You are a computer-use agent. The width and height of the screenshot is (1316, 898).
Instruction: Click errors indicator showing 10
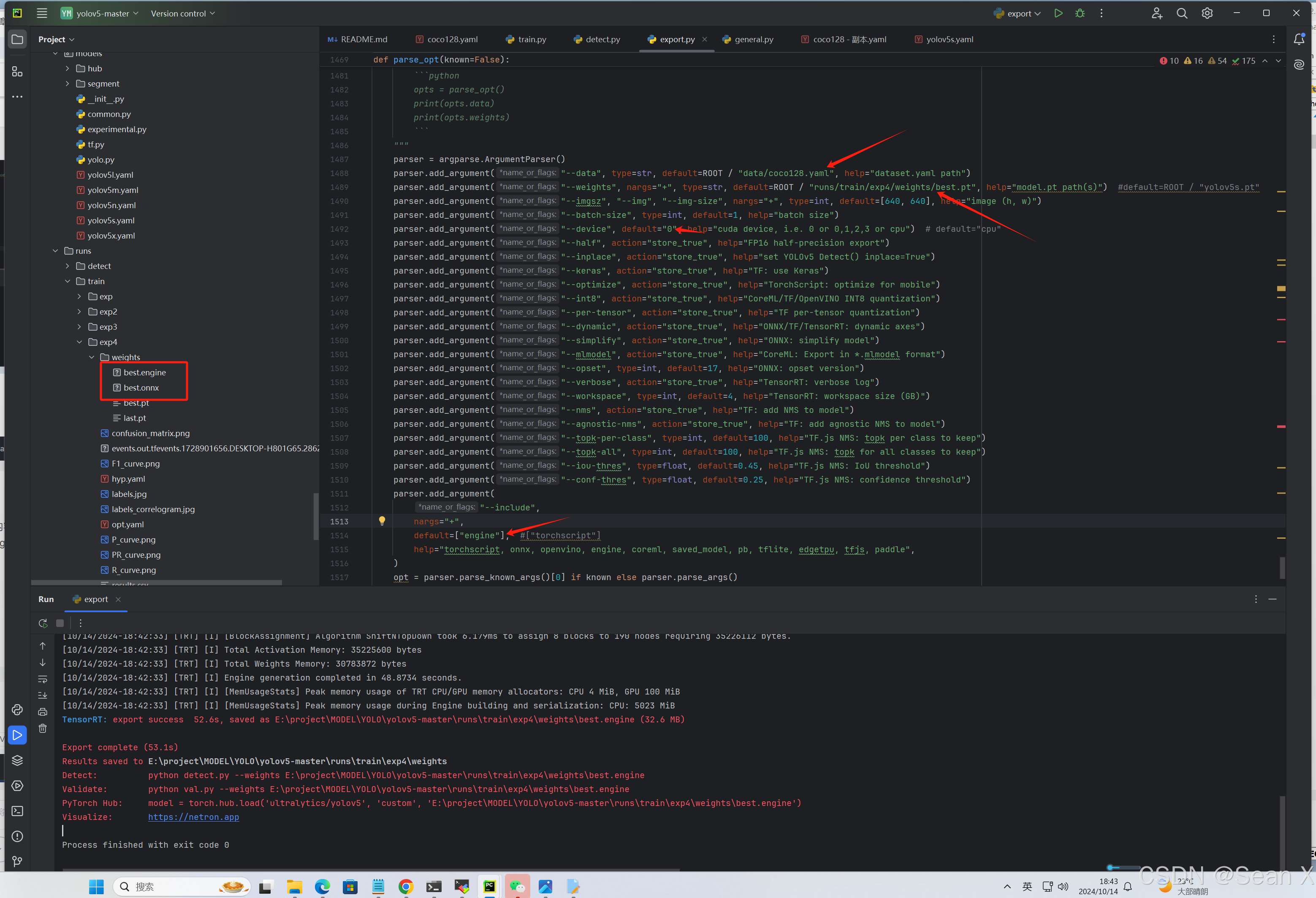(x=1169, y=60)
